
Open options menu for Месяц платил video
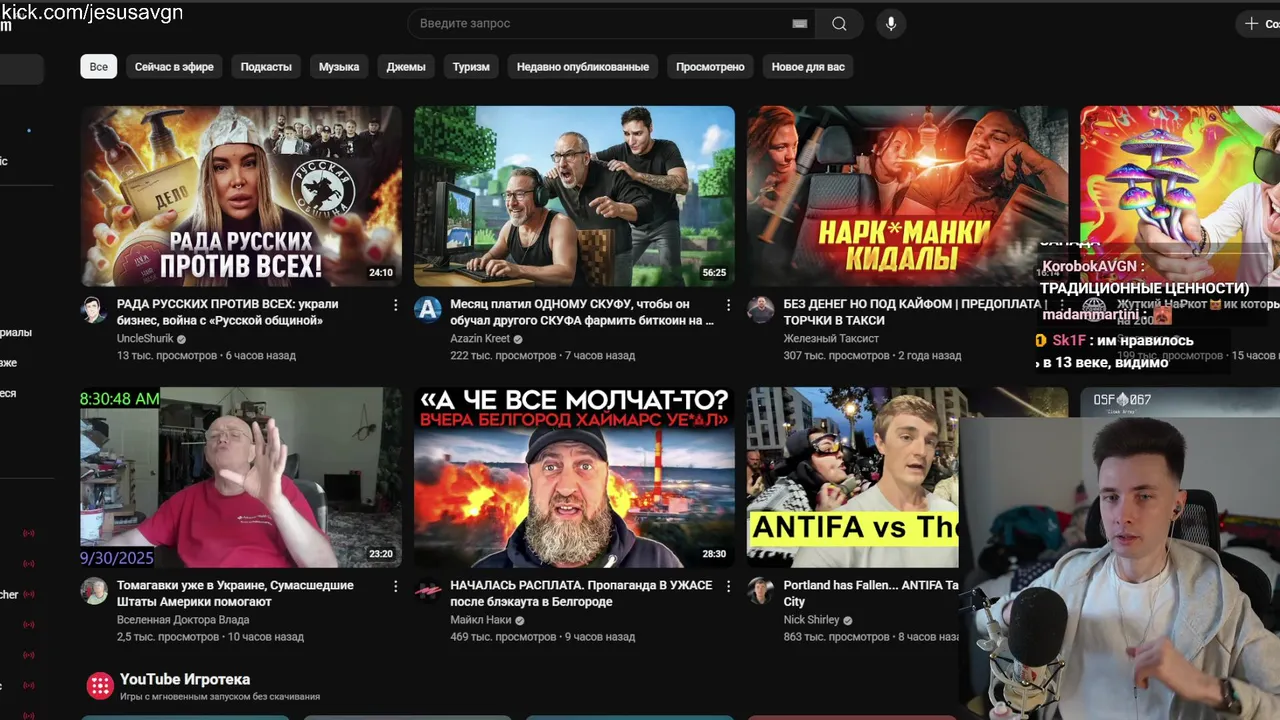click(728, 305)
